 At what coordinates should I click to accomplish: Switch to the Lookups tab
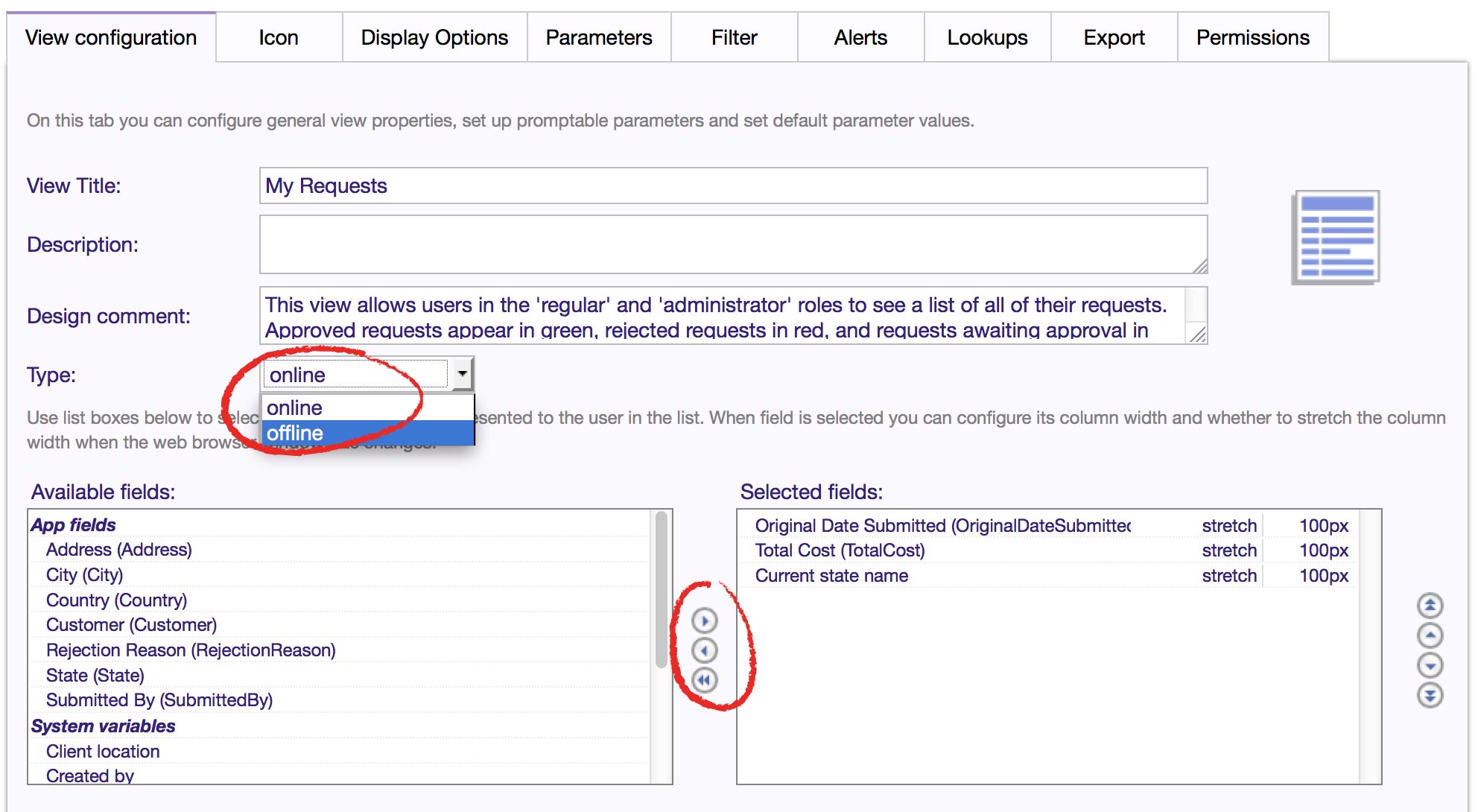987,37
